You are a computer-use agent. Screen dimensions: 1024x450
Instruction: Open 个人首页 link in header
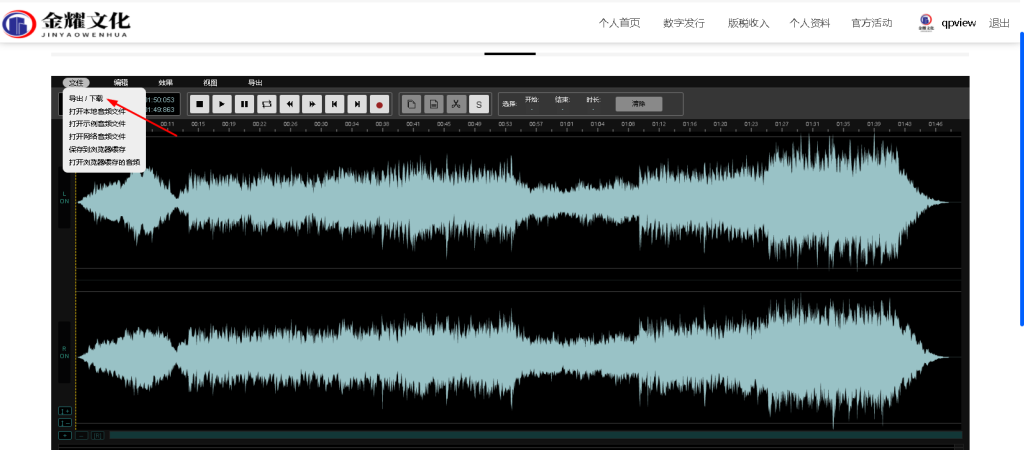(619, 23)
